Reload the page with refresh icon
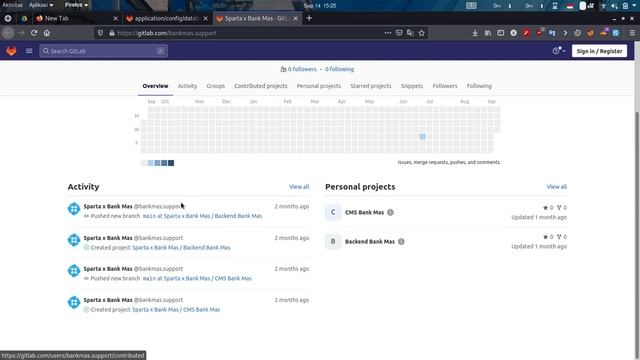 [34, 33]
